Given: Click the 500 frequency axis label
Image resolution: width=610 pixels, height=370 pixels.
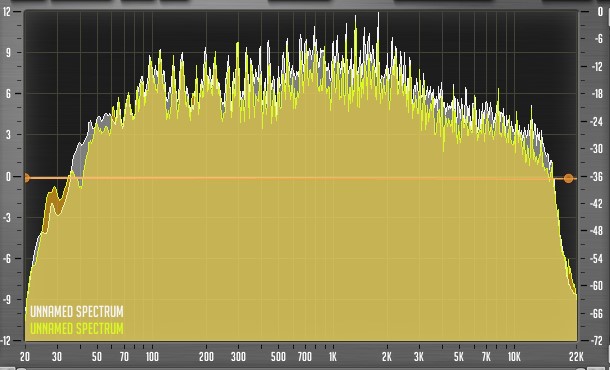Looking at the screenshot, I should coord(278,357).
